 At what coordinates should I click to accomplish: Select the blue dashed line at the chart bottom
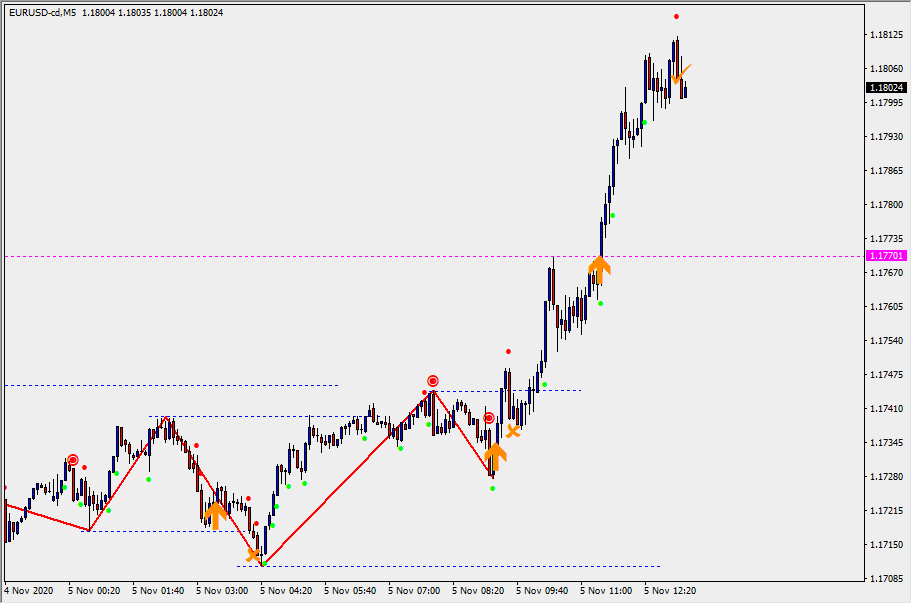click(450, 566)
